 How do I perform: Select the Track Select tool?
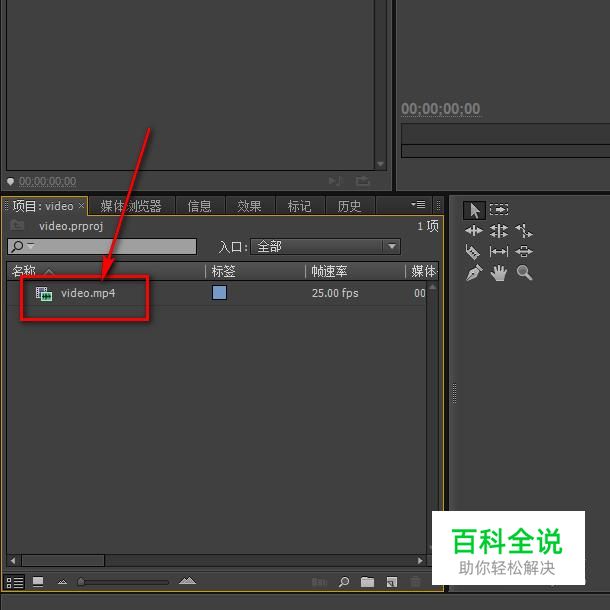tap(499, 210)
